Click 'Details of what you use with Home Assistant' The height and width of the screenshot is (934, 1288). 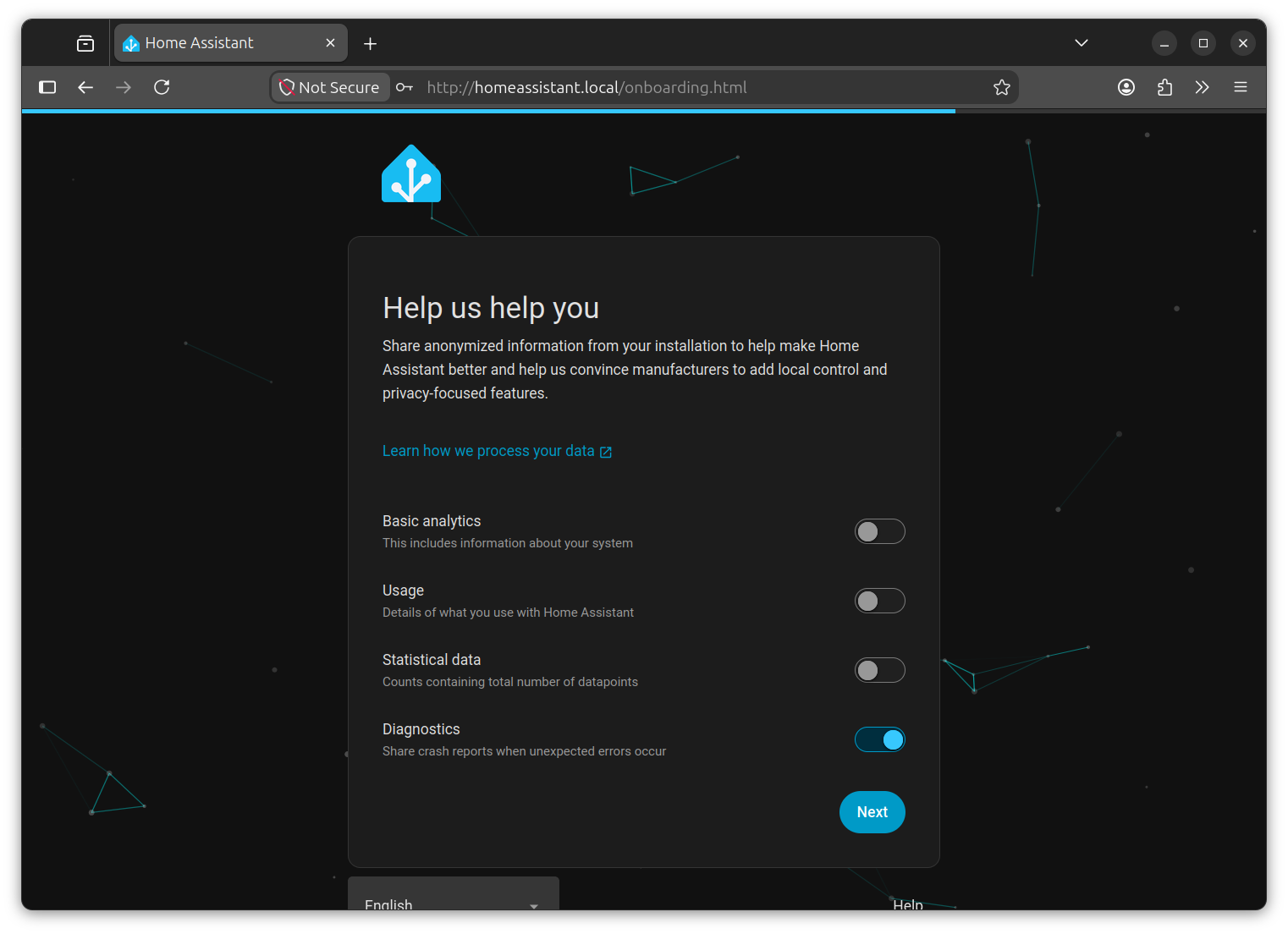[x=508, y=613]
